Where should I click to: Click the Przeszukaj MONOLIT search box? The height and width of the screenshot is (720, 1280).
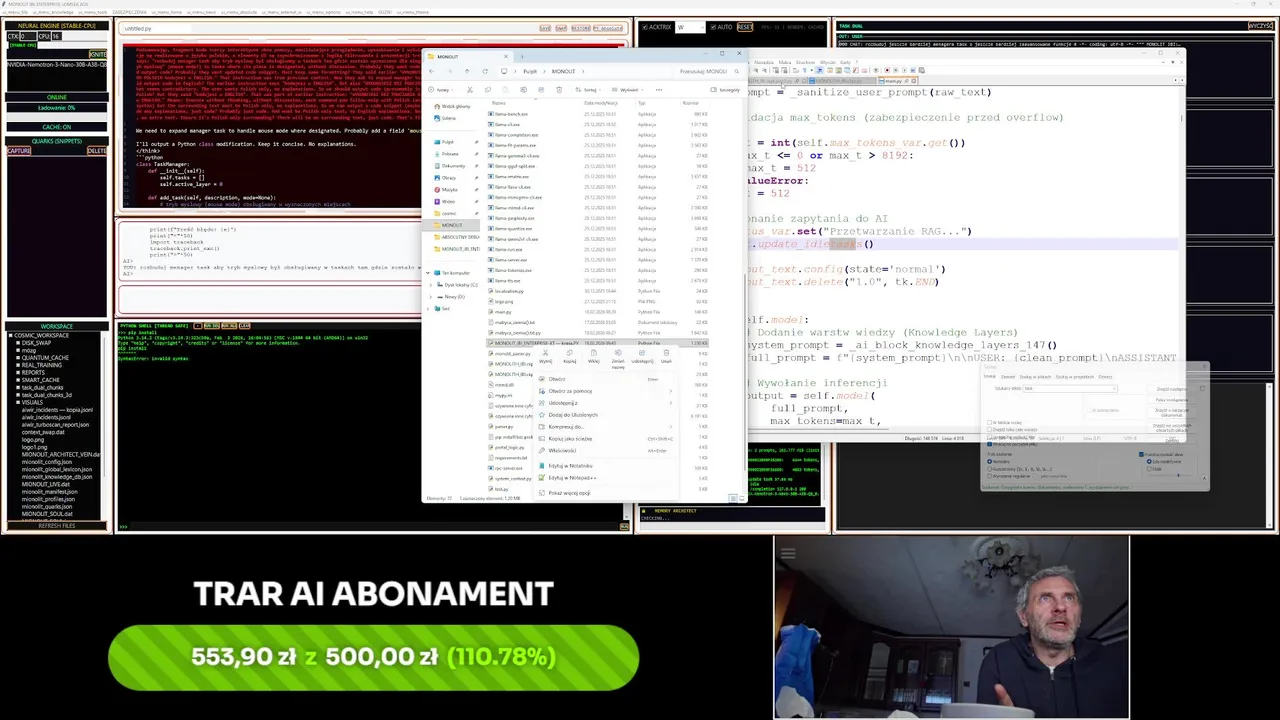coord(708,71)
